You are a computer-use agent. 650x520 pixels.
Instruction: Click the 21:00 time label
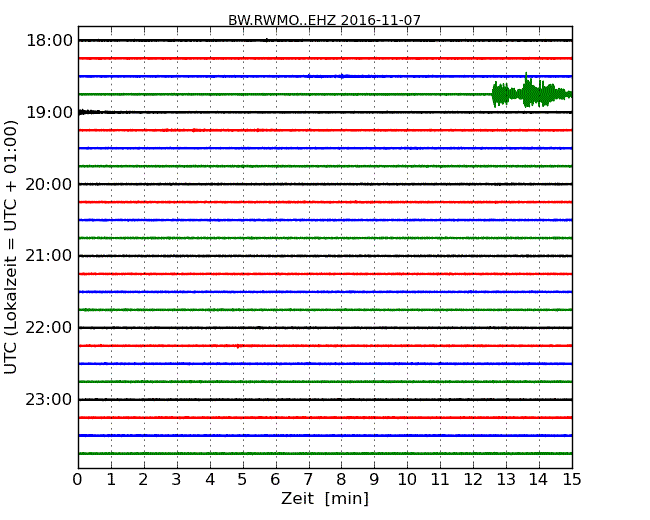click(49, 256)
